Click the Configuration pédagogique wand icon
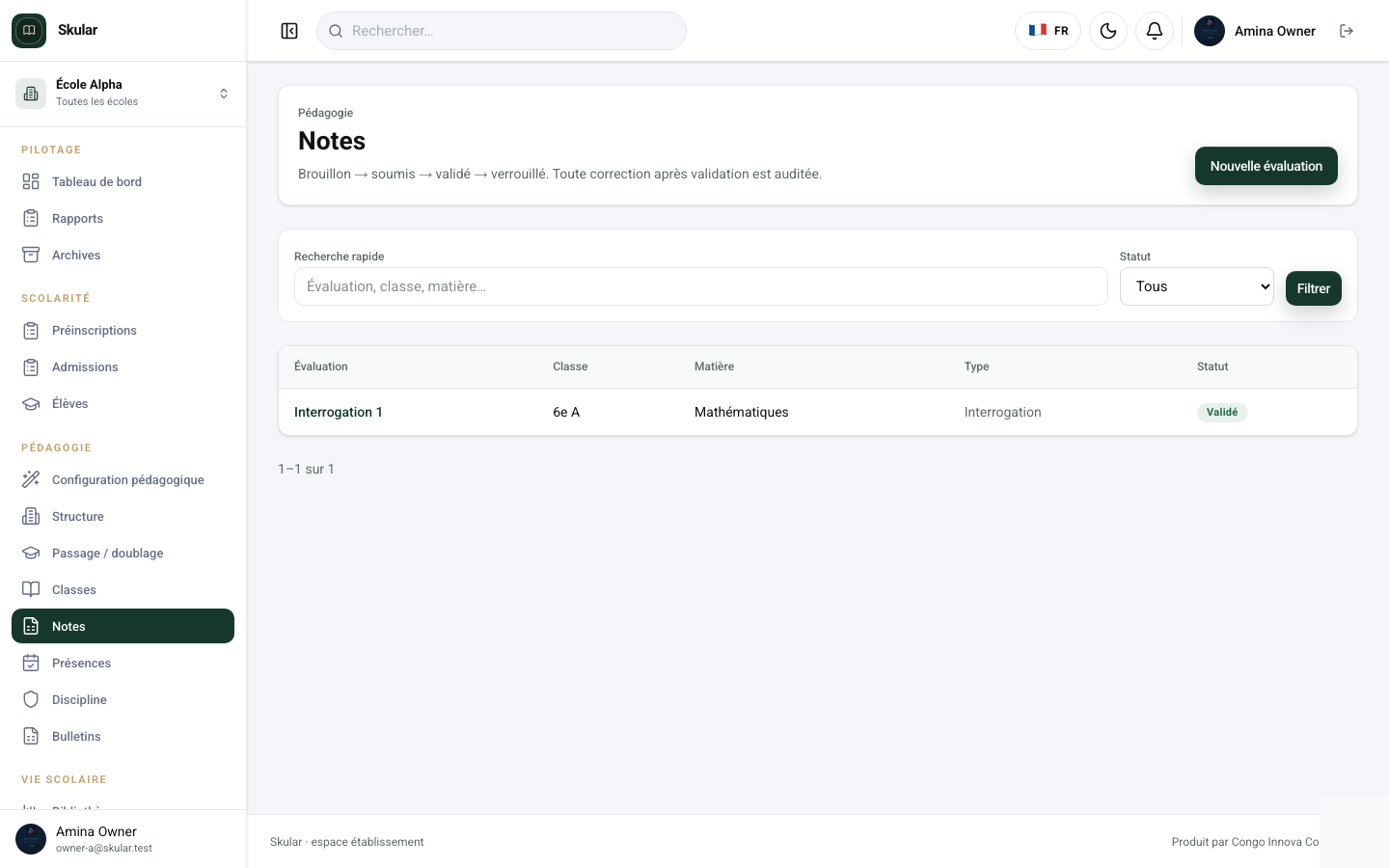This screenshot has width=1389, height=868. pyautogui.click(x=31, y=479)
